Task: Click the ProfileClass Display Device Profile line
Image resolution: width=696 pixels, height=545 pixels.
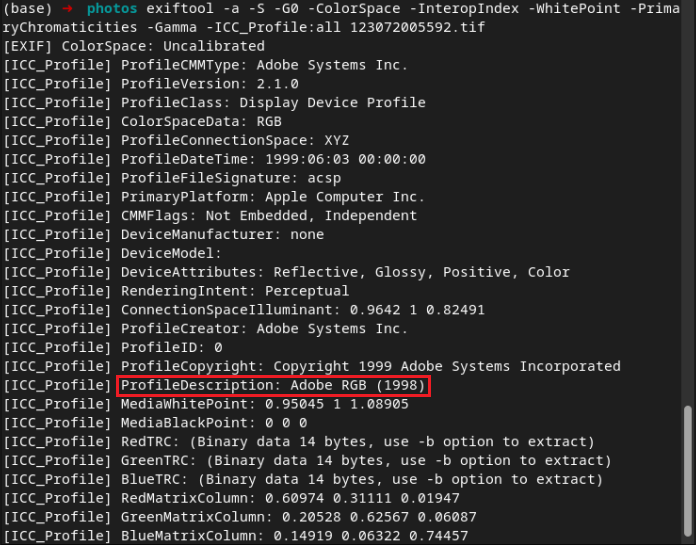Action: (x=214, y=102)
